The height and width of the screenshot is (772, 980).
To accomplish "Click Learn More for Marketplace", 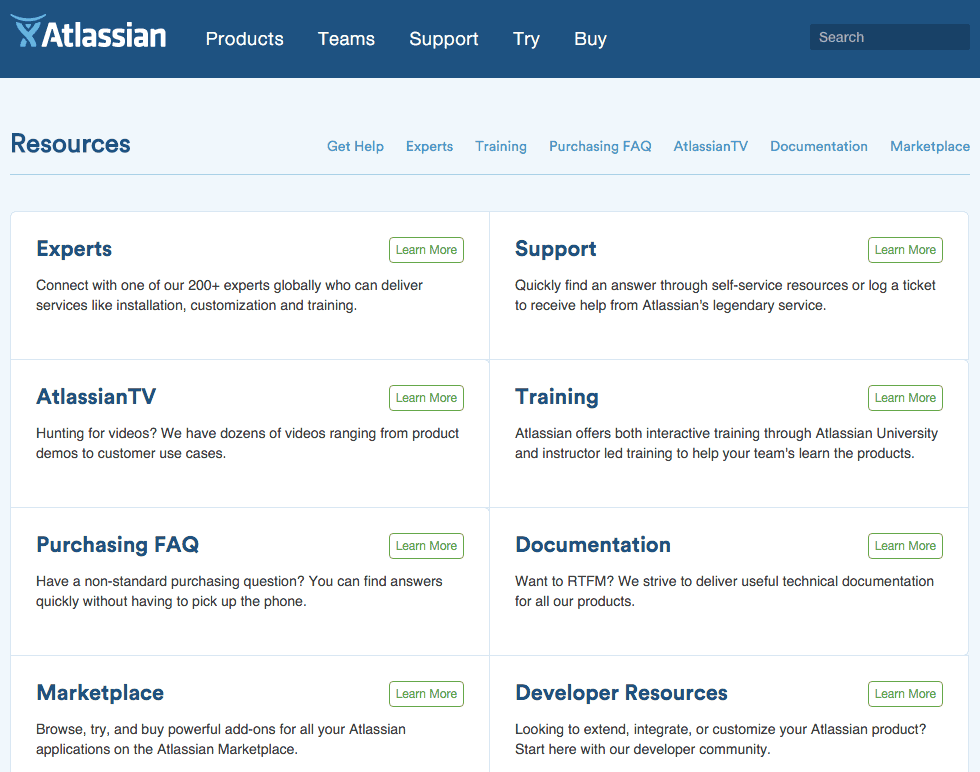I will (x=426, y=694).
